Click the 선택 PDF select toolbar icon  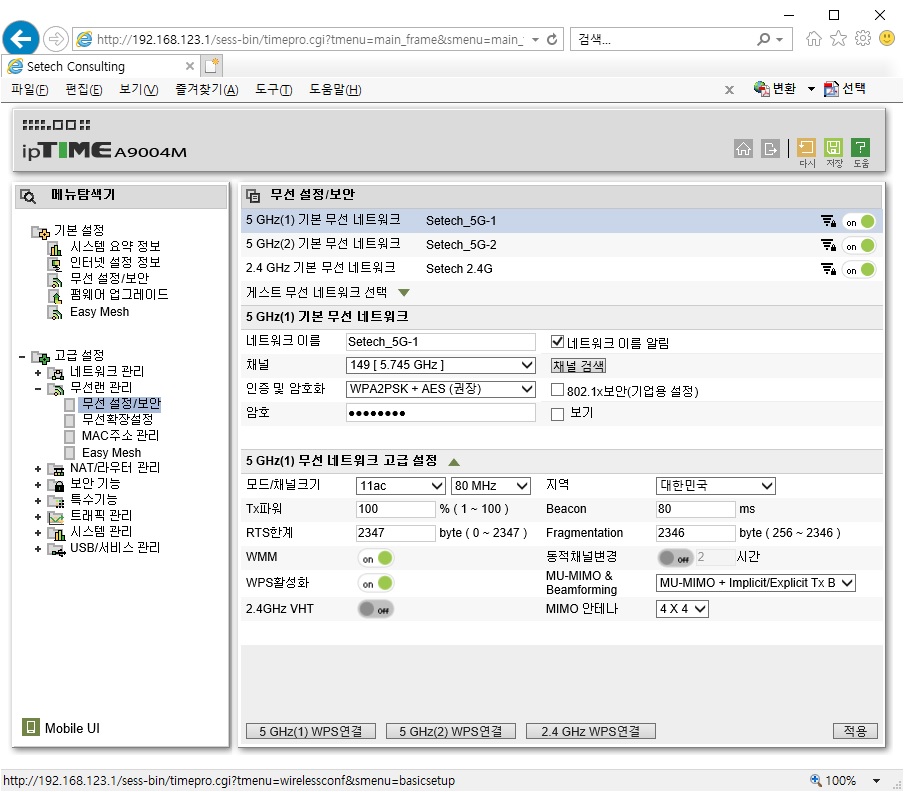[x=831, y=89]
